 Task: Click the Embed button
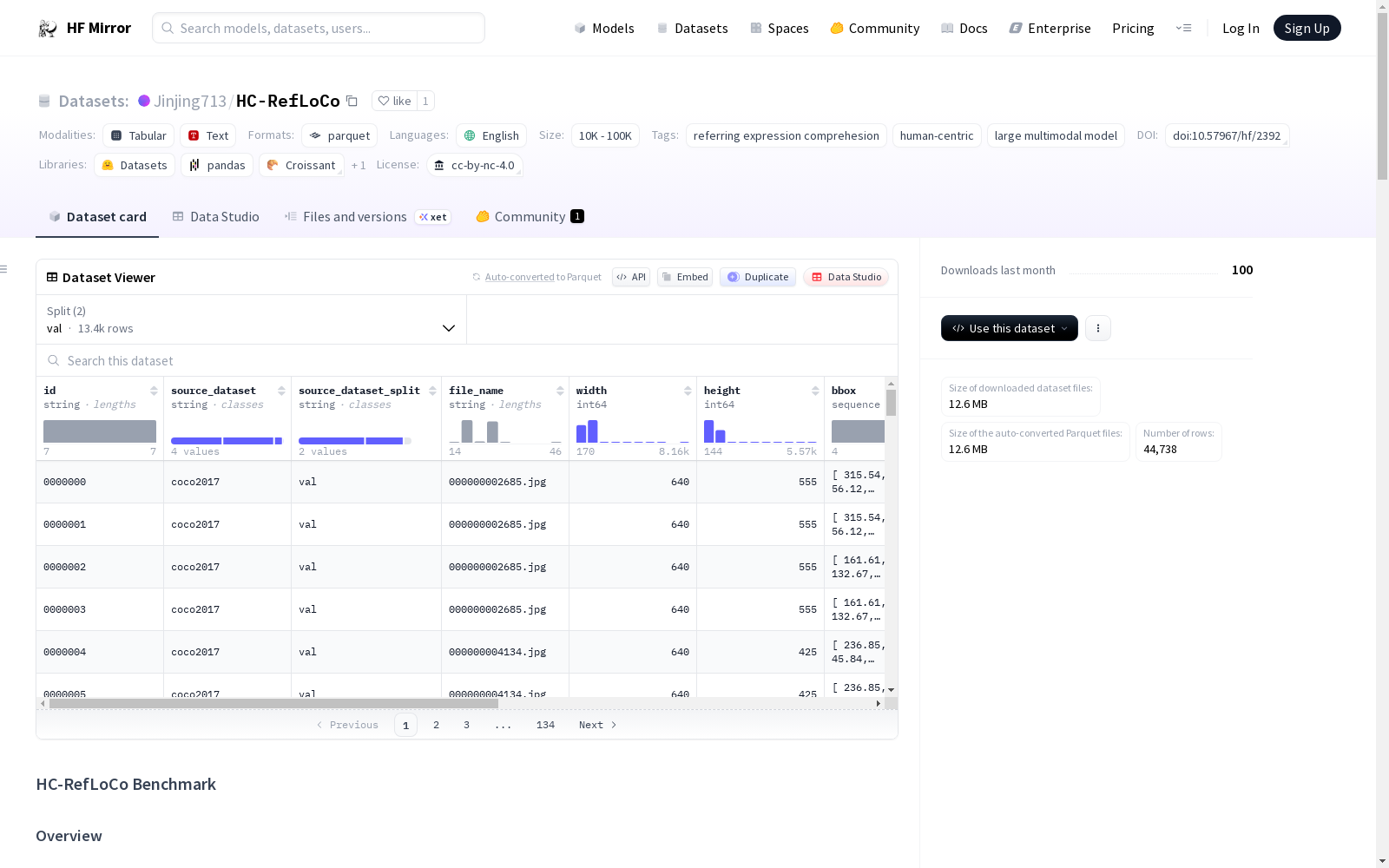pos(685,277)
